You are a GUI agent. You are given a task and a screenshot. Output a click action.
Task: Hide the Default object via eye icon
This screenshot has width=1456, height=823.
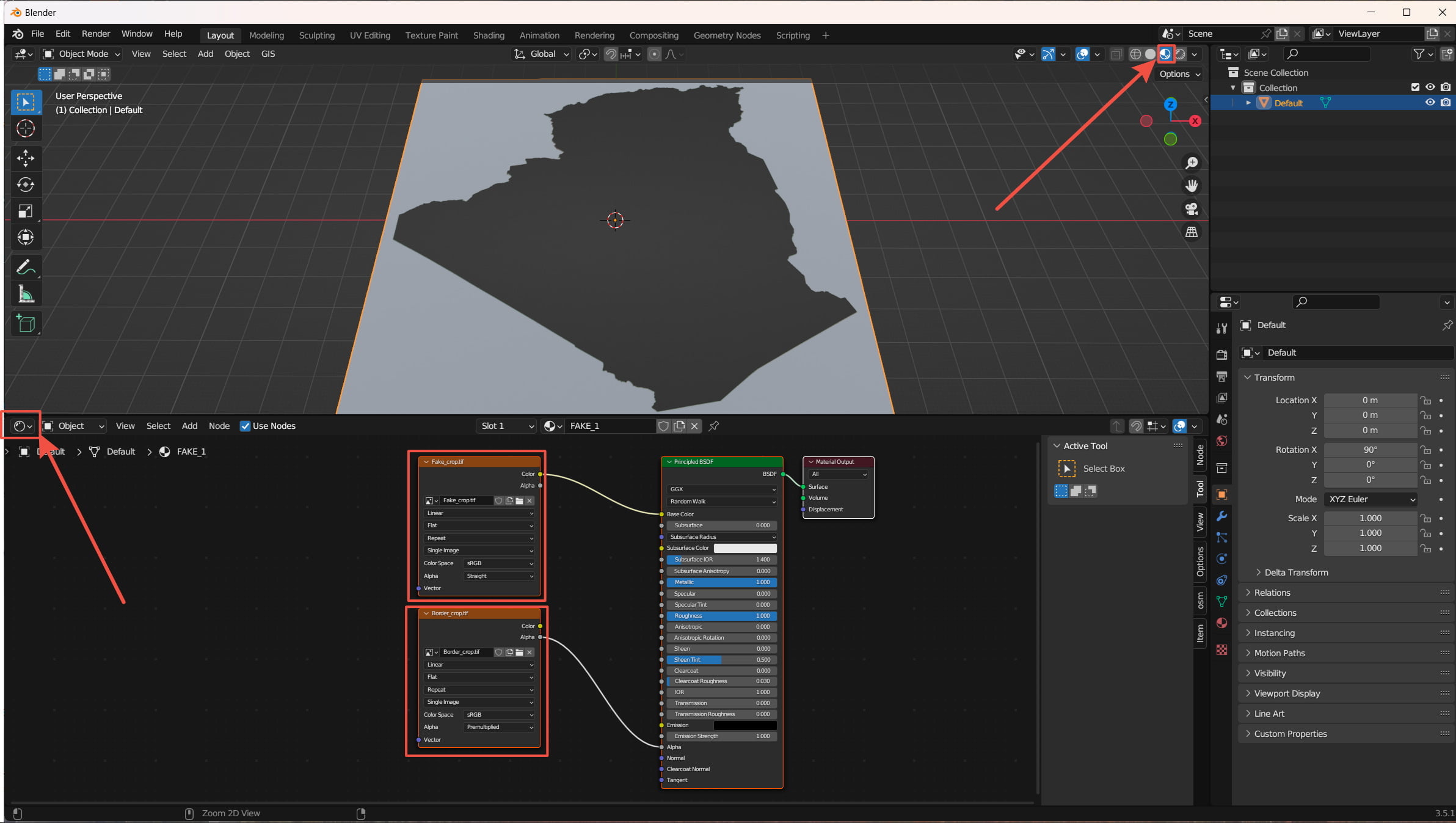1430,103
